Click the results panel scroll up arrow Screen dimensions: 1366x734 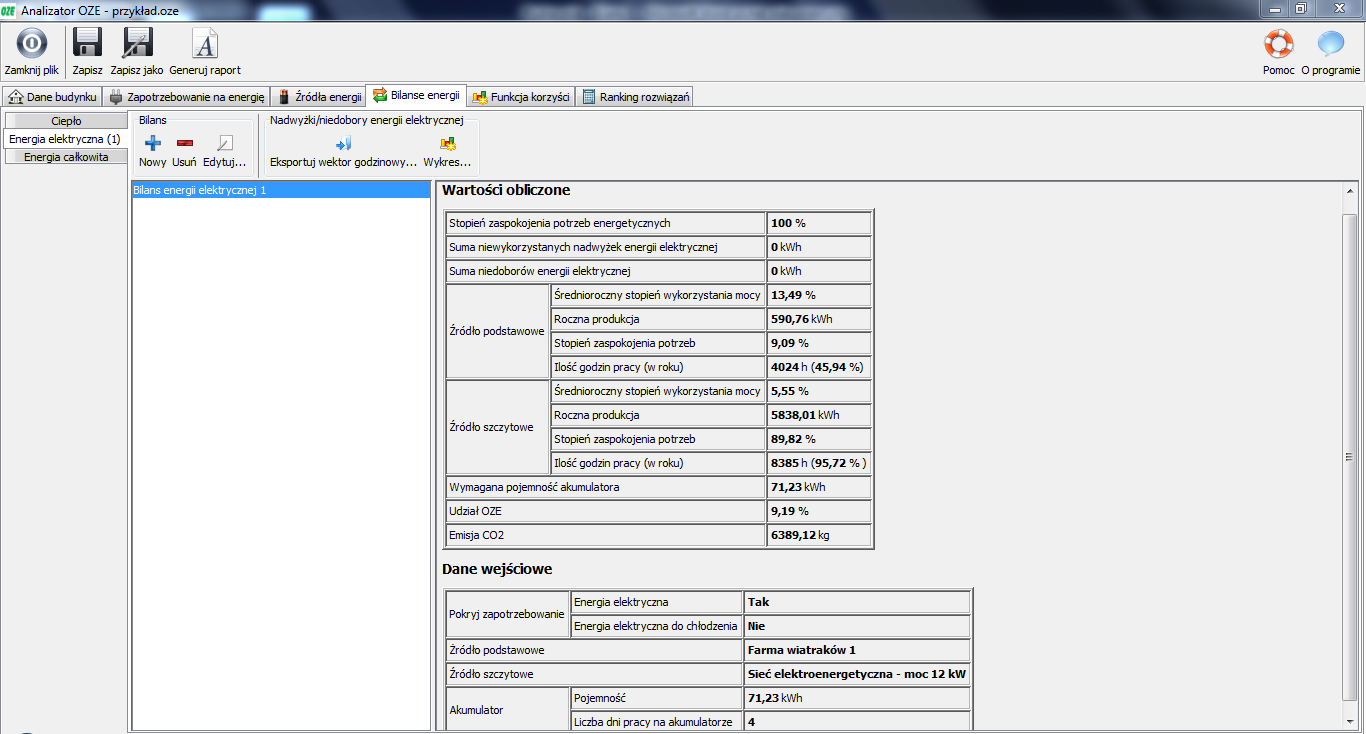[1350, 191]
